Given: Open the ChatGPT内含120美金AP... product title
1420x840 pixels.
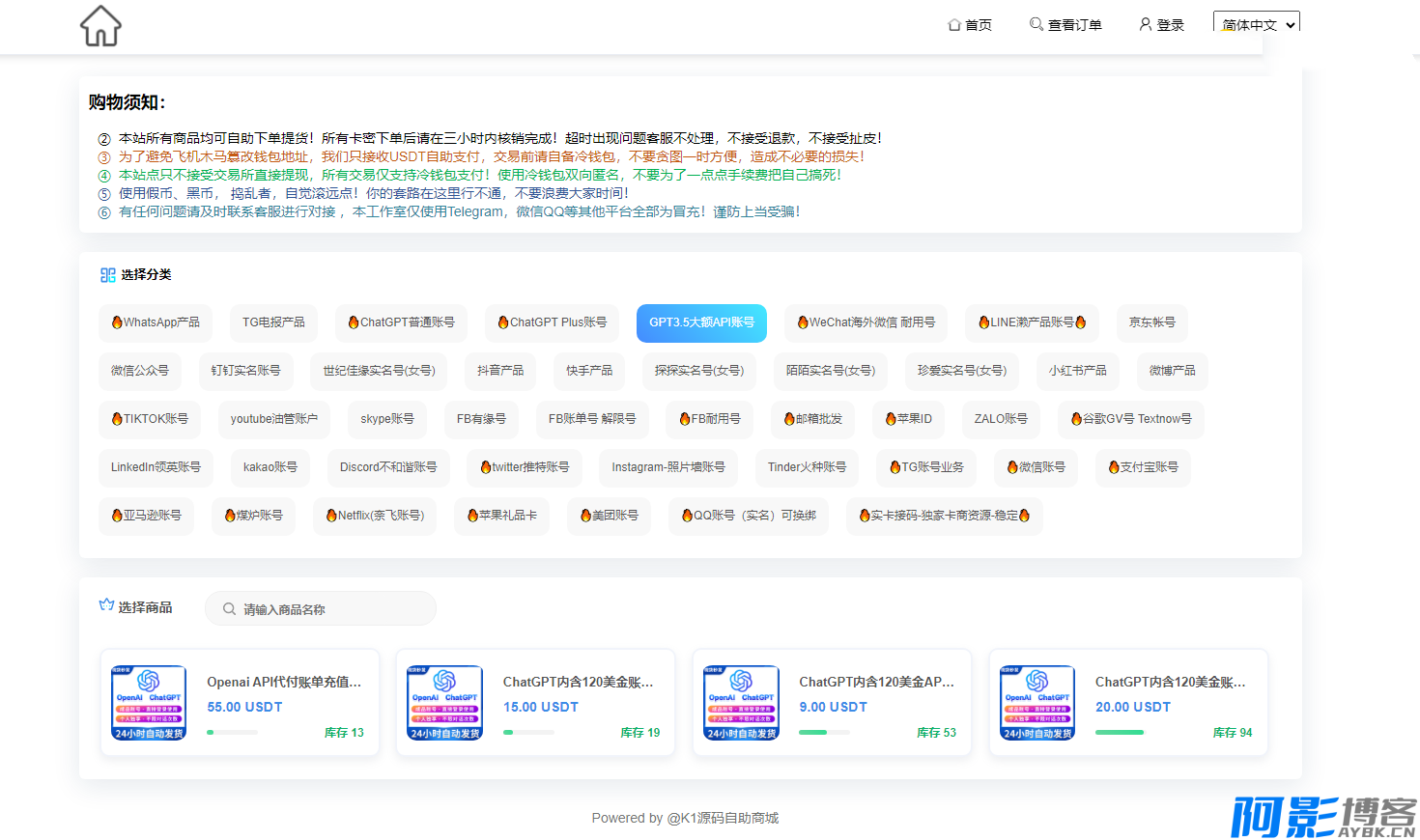Looking at the screenshot, I should [876, 682].
